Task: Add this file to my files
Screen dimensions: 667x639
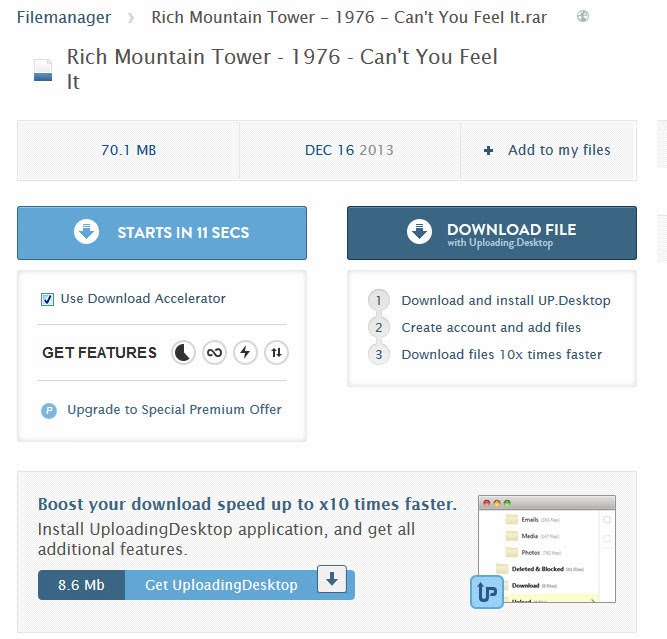Action: click(x=548, y=150)
